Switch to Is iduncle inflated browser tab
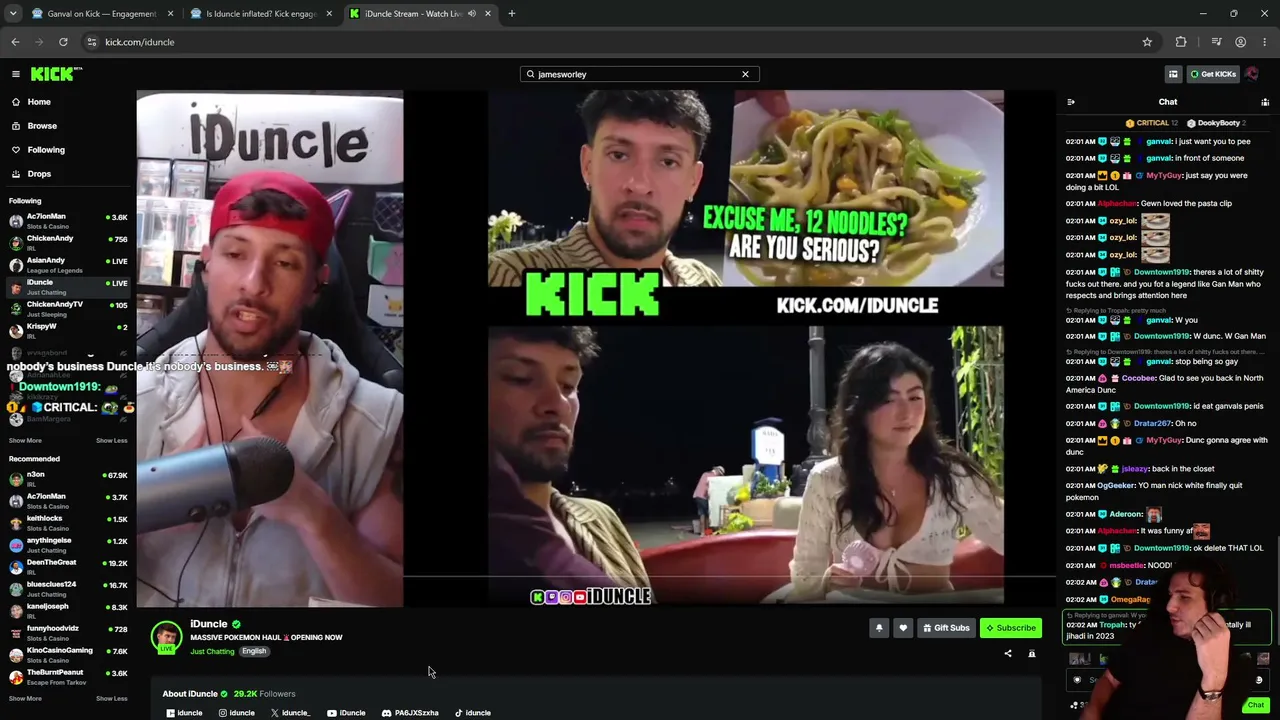Viewport: 1280px width, 720px height. click(262, 14)
